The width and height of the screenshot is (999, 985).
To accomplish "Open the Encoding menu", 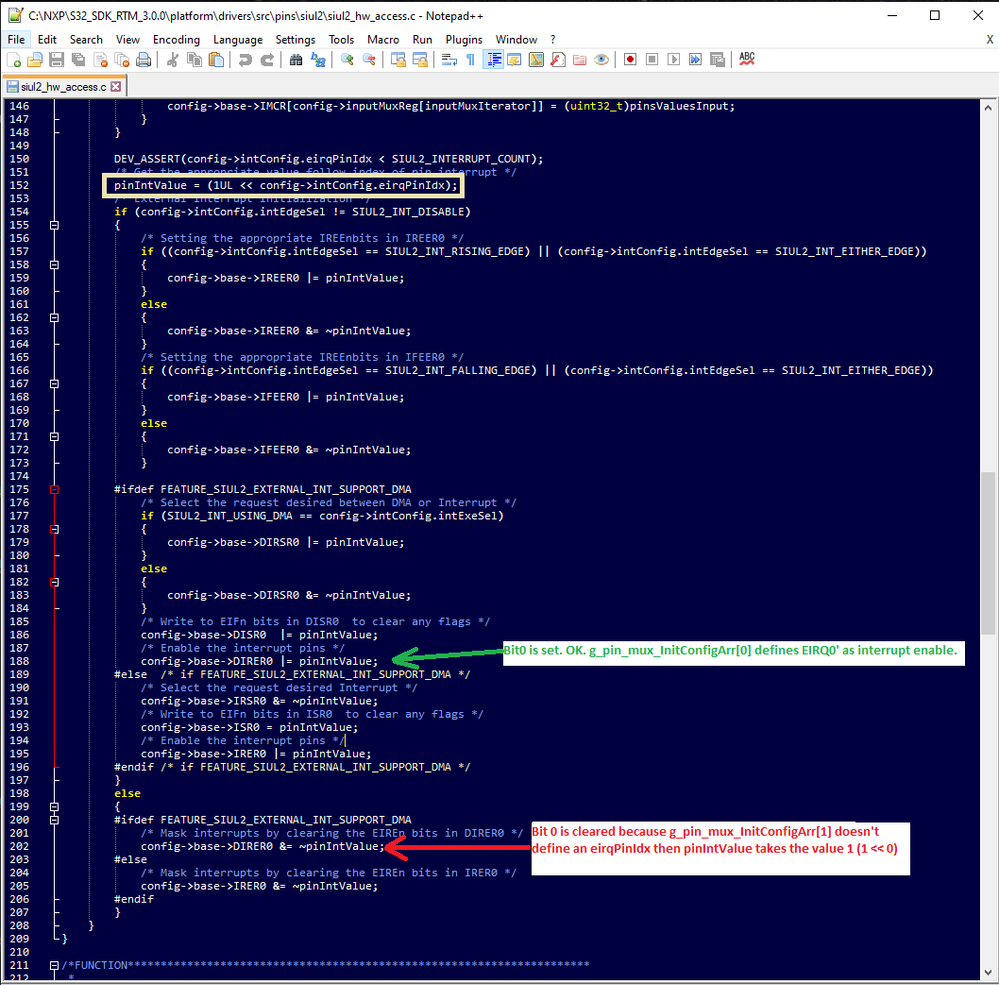I will pyautogui.click(x=176, y=40).
